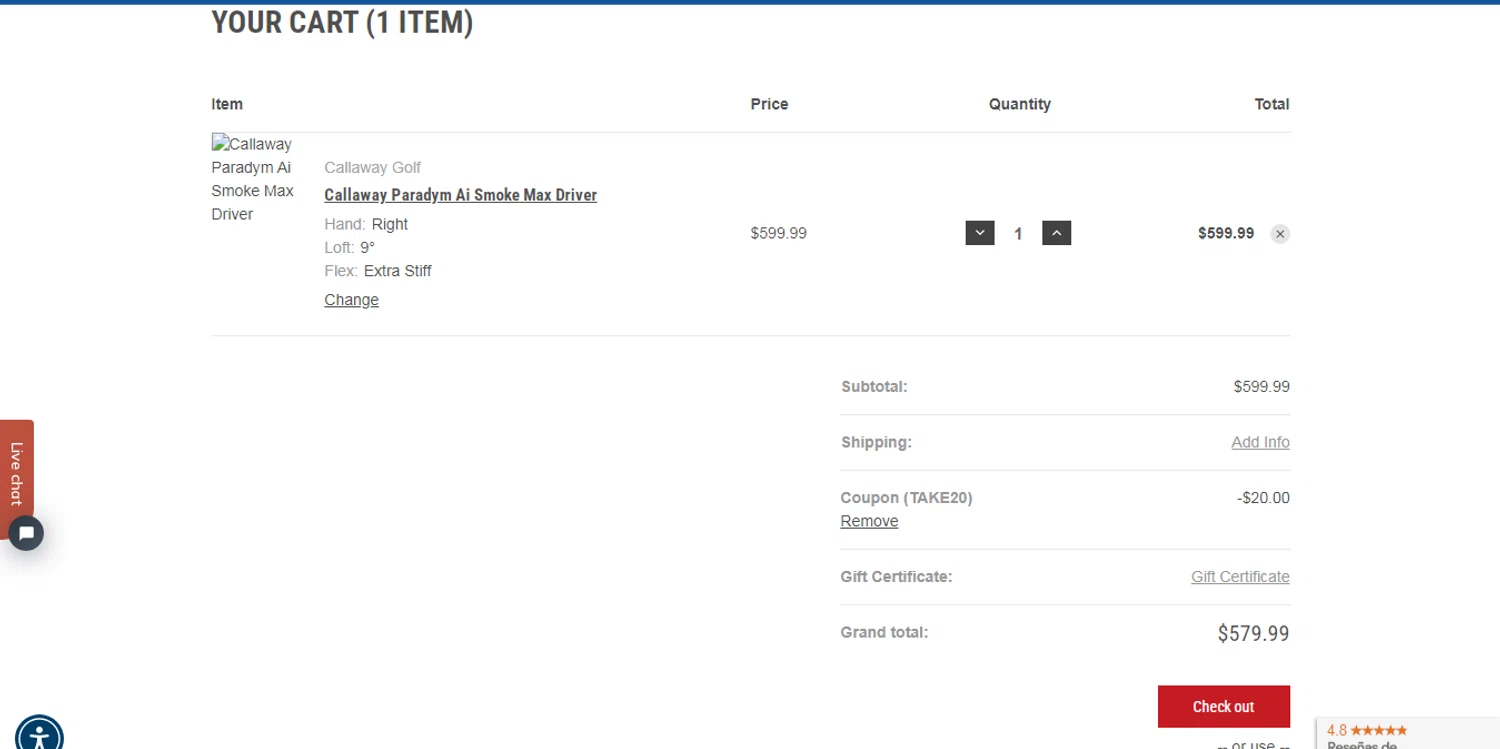This screenshot has width=1500, height=749.
Task: Select the Loft 9° value
Action: click(x=367, y=248)
